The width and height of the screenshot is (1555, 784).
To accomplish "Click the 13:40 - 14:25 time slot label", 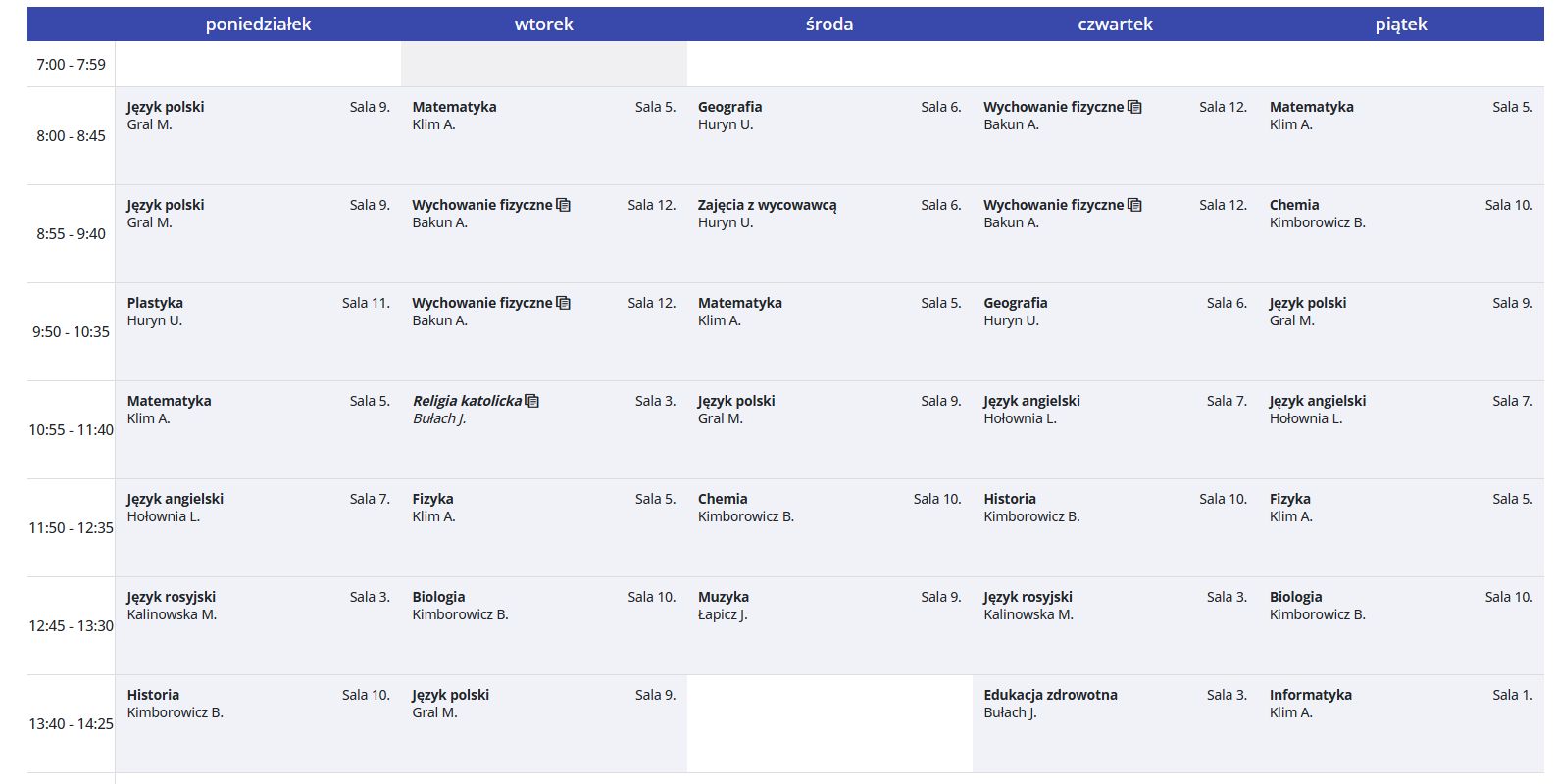I will pos(71,724).
